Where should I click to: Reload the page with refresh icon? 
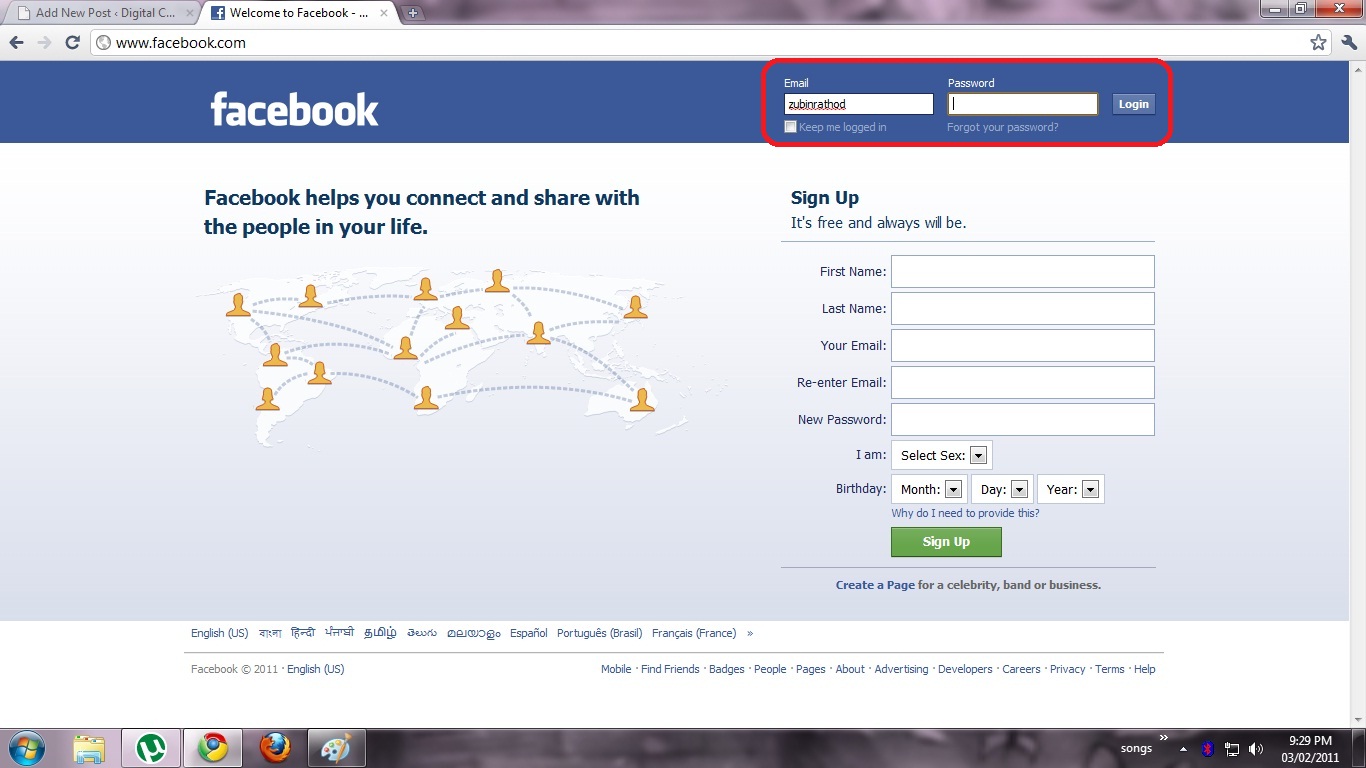point(72,43)
